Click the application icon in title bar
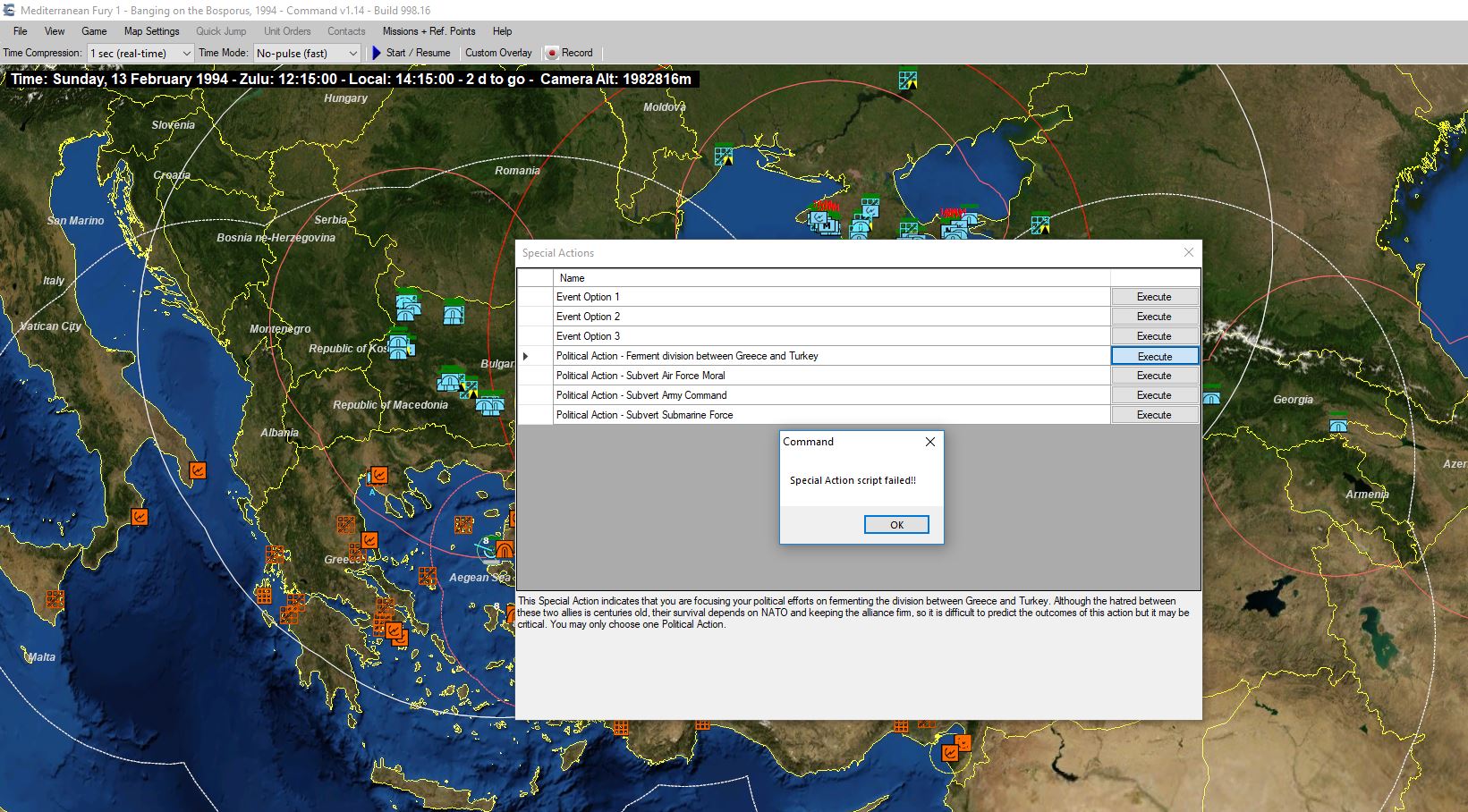The width and height of the screenshot is (1468, 812). (x=9, y=11)
